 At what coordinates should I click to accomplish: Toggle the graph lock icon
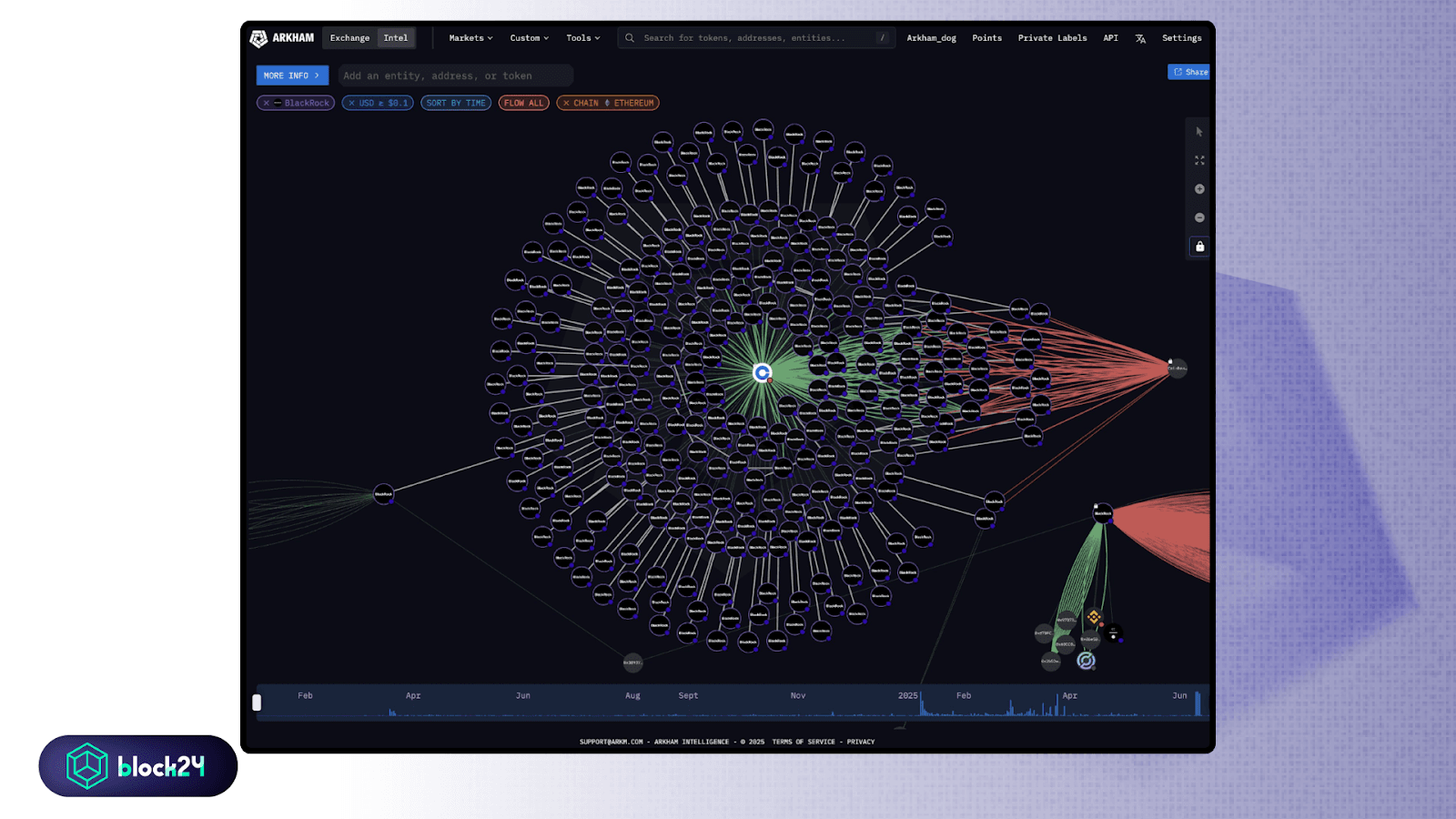pos(1199,247)
